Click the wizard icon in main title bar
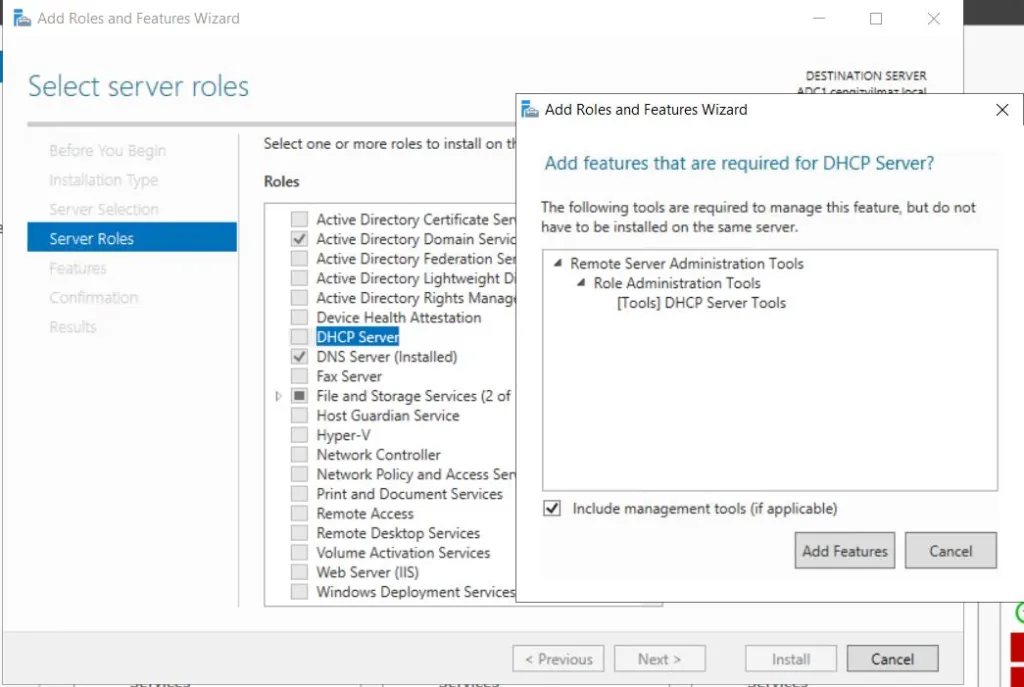Image resolution: width=1024 pixels, height=687 pixels. [x=22, y=18]
